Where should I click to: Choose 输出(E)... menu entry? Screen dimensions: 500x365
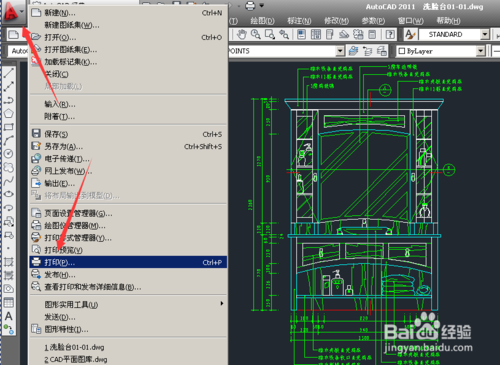point(128,183)
